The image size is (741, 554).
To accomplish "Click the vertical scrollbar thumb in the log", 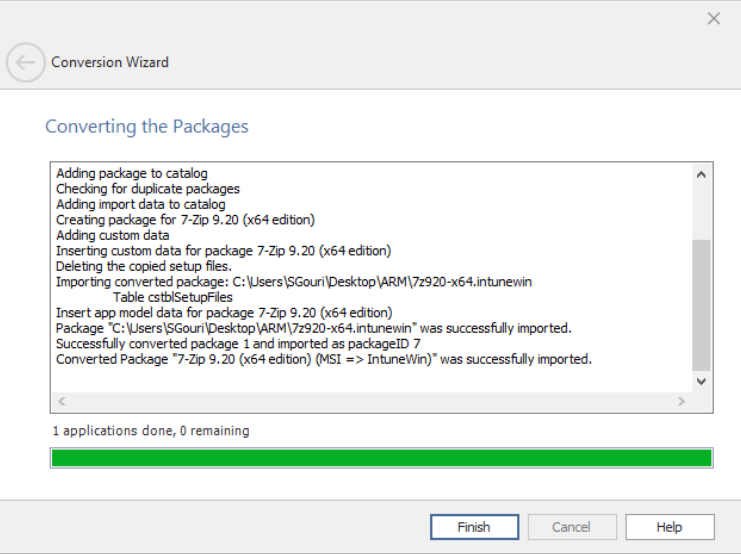I will pyautogui.click(x=701, y=305).
